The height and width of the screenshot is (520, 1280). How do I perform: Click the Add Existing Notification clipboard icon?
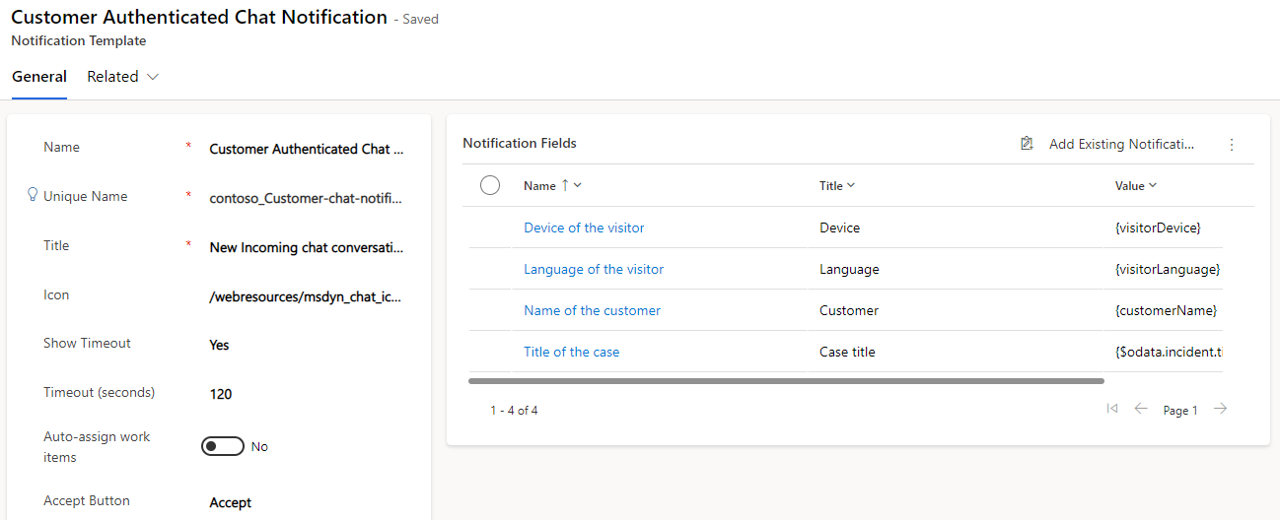1026,144
